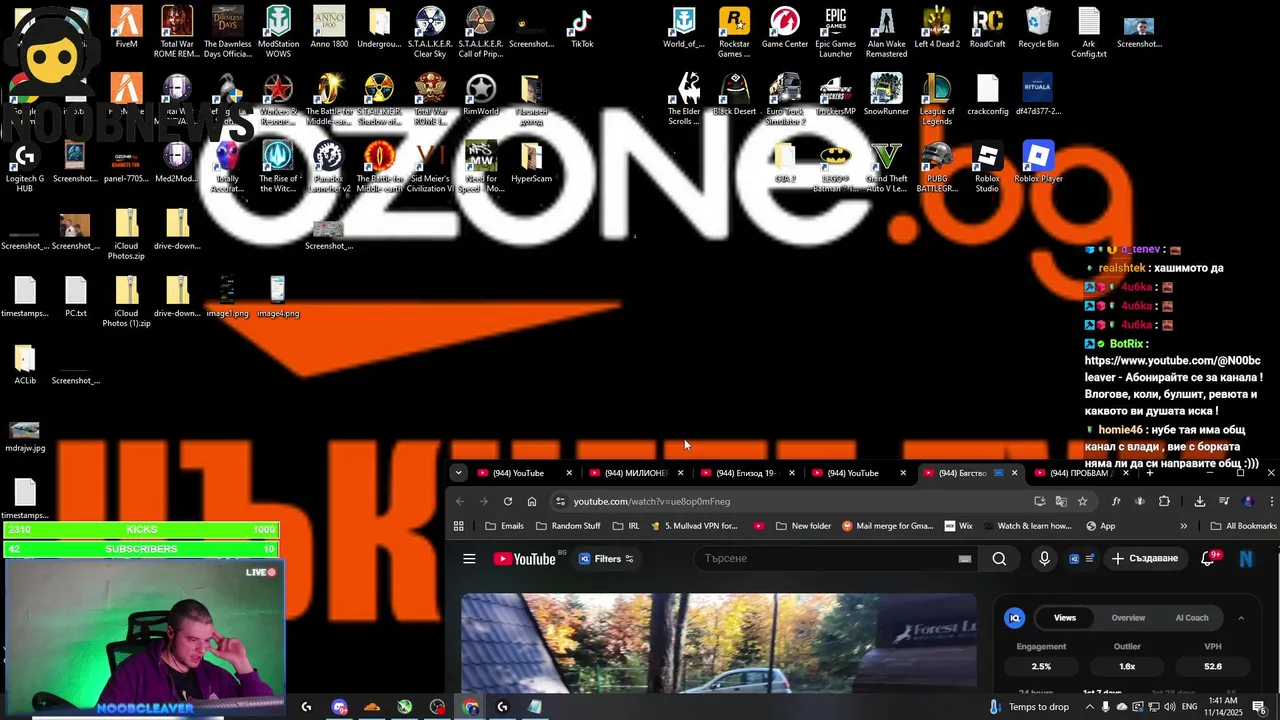Open Game Center desktop shortcut
The width and height of the screenshot is (1280, 720).
[x=785, y=27]
